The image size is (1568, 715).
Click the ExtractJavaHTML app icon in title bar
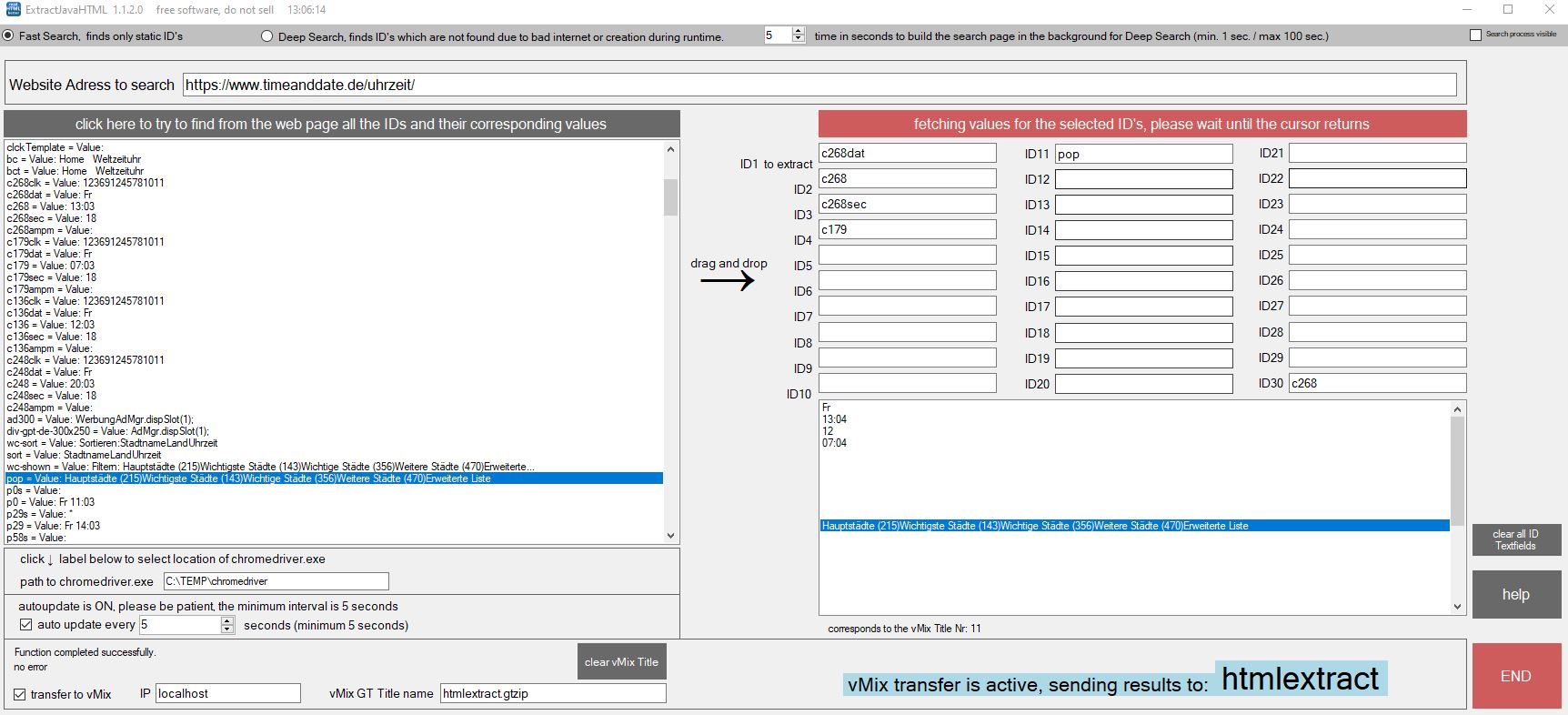[13, 10]
